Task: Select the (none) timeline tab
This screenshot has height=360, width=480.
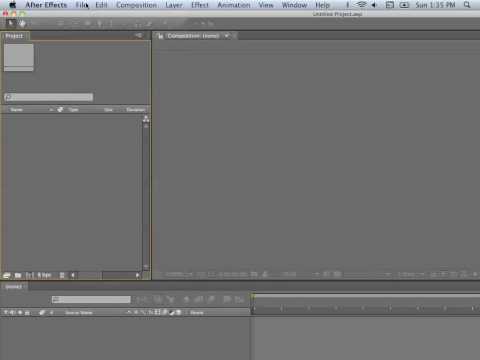Action: 13,286
